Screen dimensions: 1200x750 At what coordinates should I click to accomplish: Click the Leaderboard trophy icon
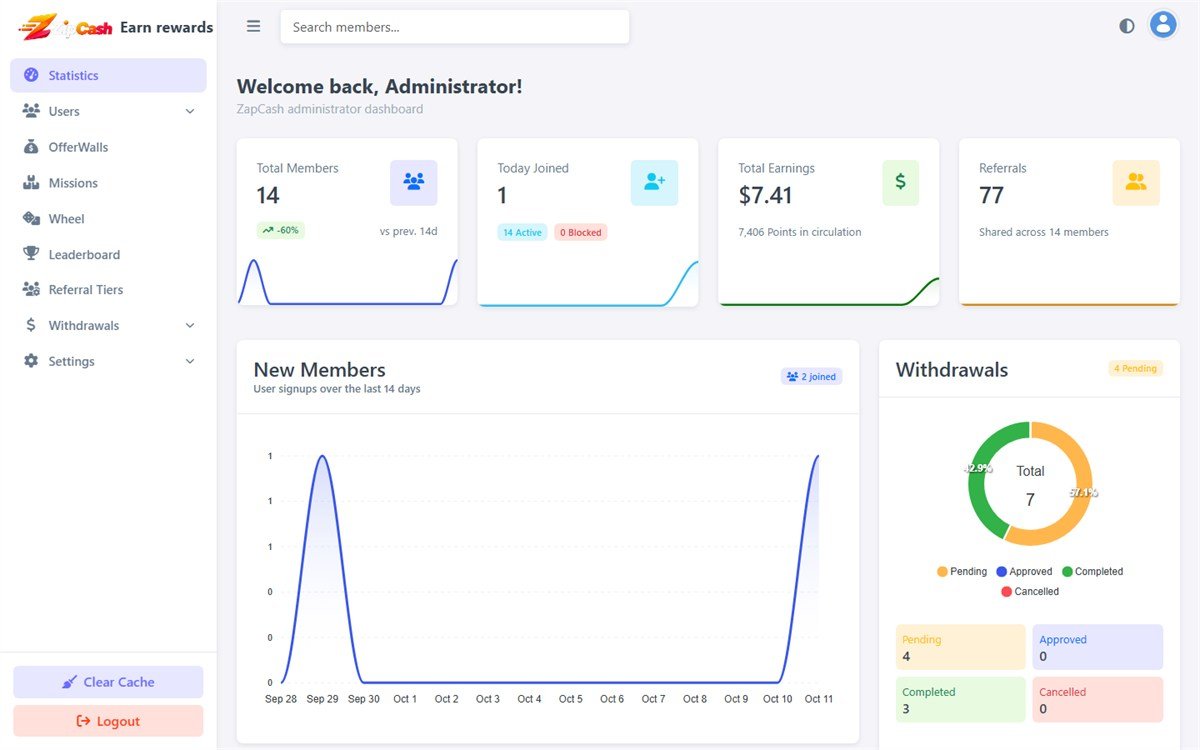pos(31,254)
